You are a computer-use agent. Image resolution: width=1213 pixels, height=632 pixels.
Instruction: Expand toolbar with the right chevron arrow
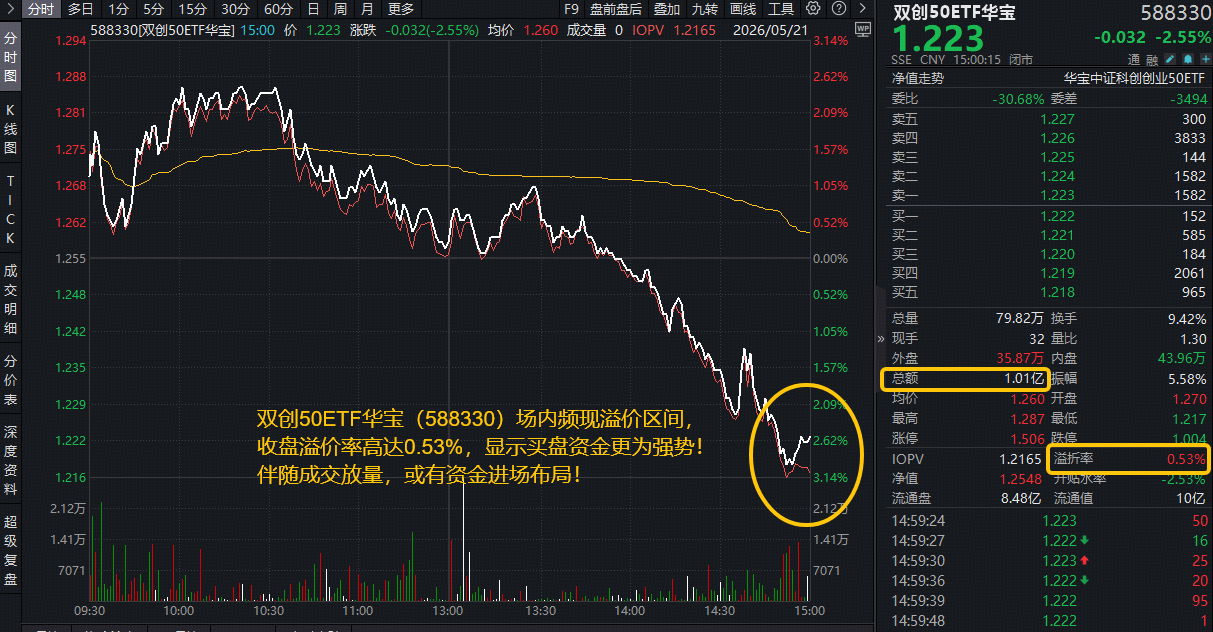click(862, 8)
